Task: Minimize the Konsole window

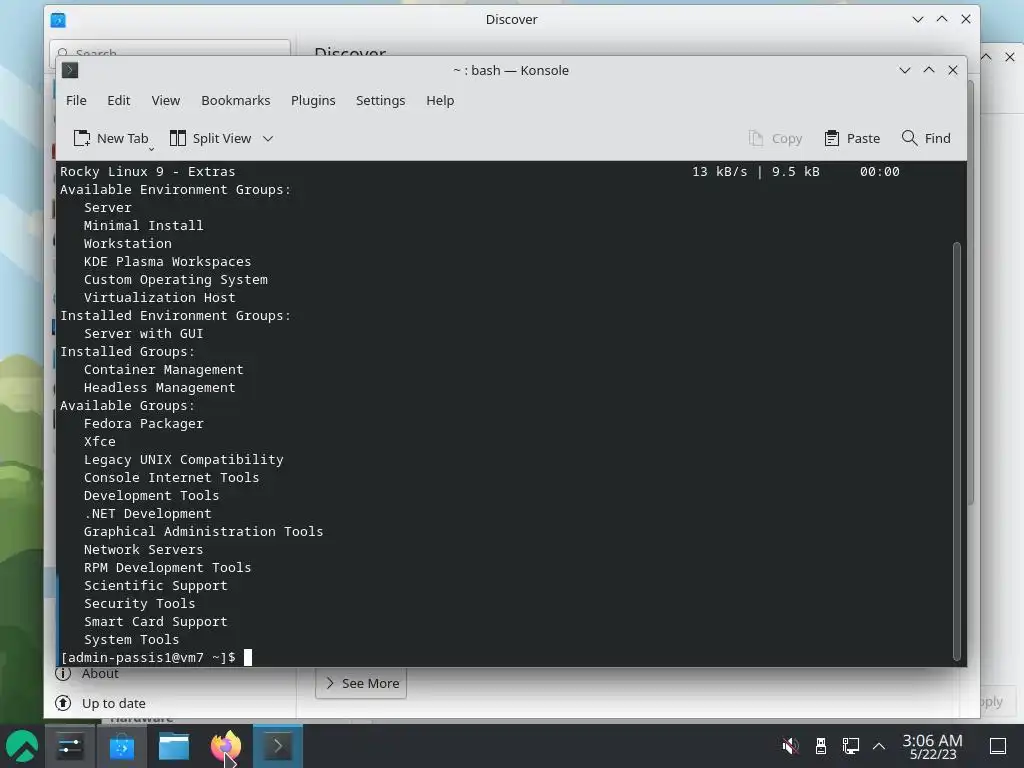Action: (x=904, y=70)
